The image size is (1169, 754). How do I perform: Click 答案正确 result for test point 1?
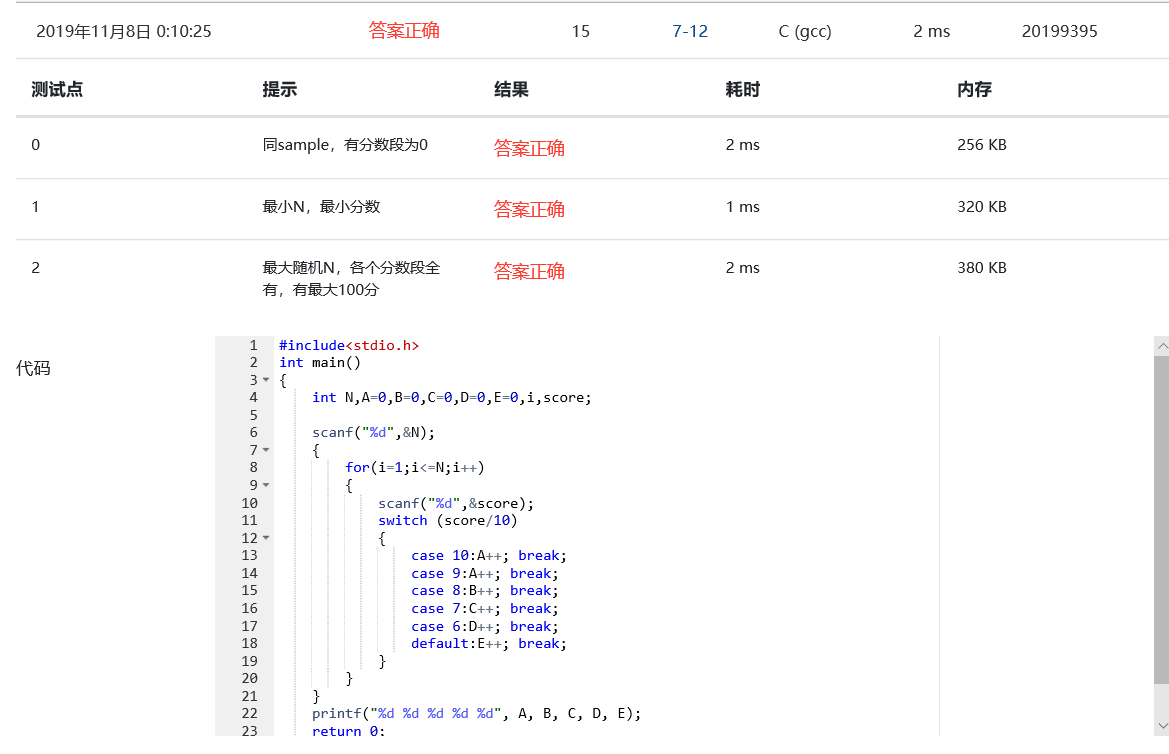529,209
